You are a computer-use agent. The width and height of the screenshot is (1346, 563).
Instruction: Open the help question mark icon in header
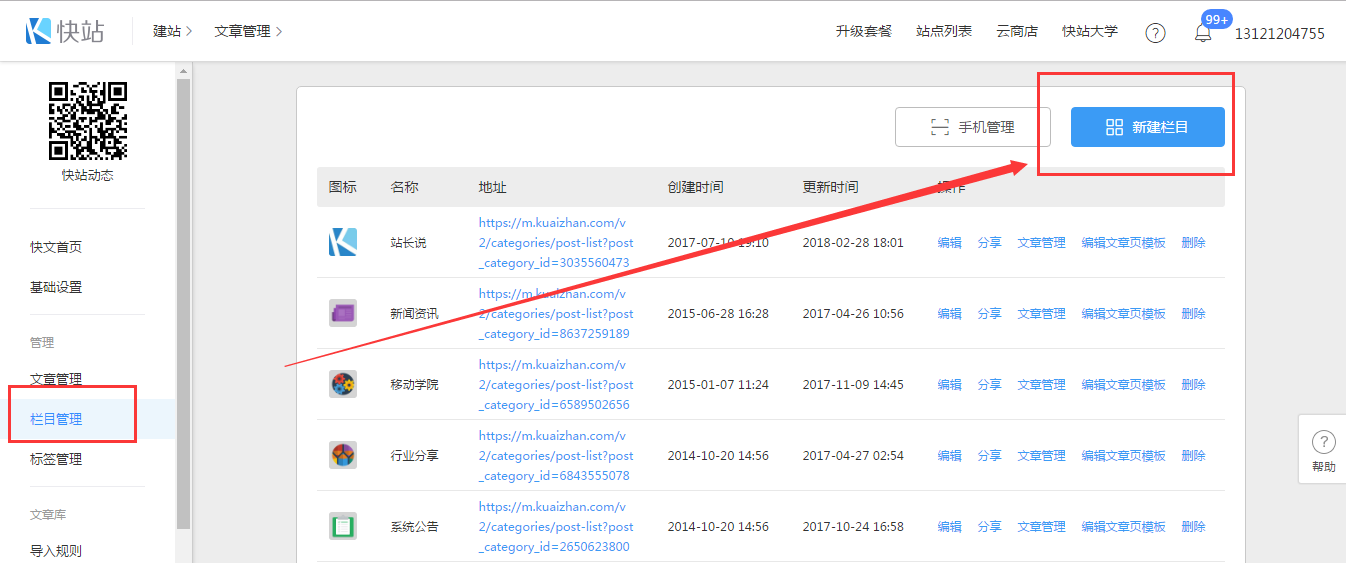click(x=1155, y=33)
